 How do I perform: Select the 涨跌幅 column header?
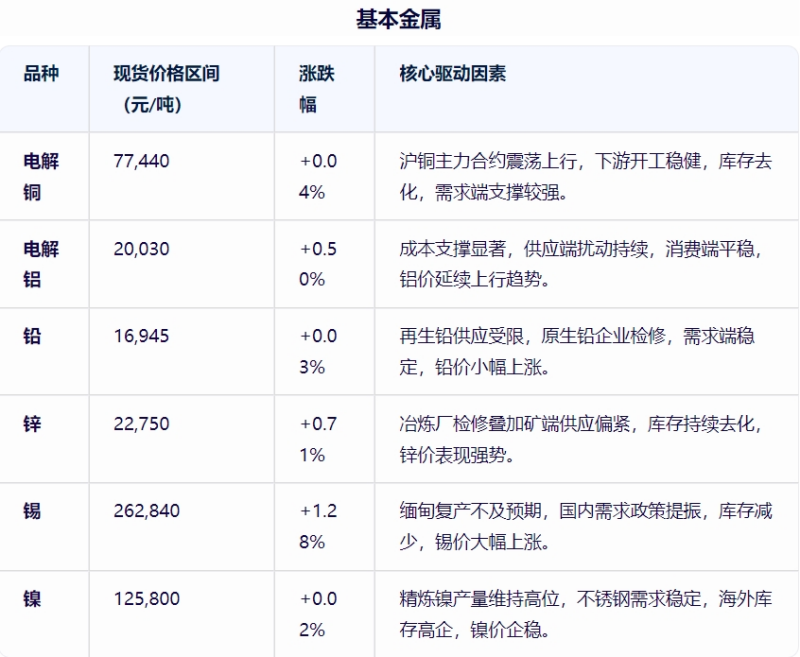coord(318,88)
